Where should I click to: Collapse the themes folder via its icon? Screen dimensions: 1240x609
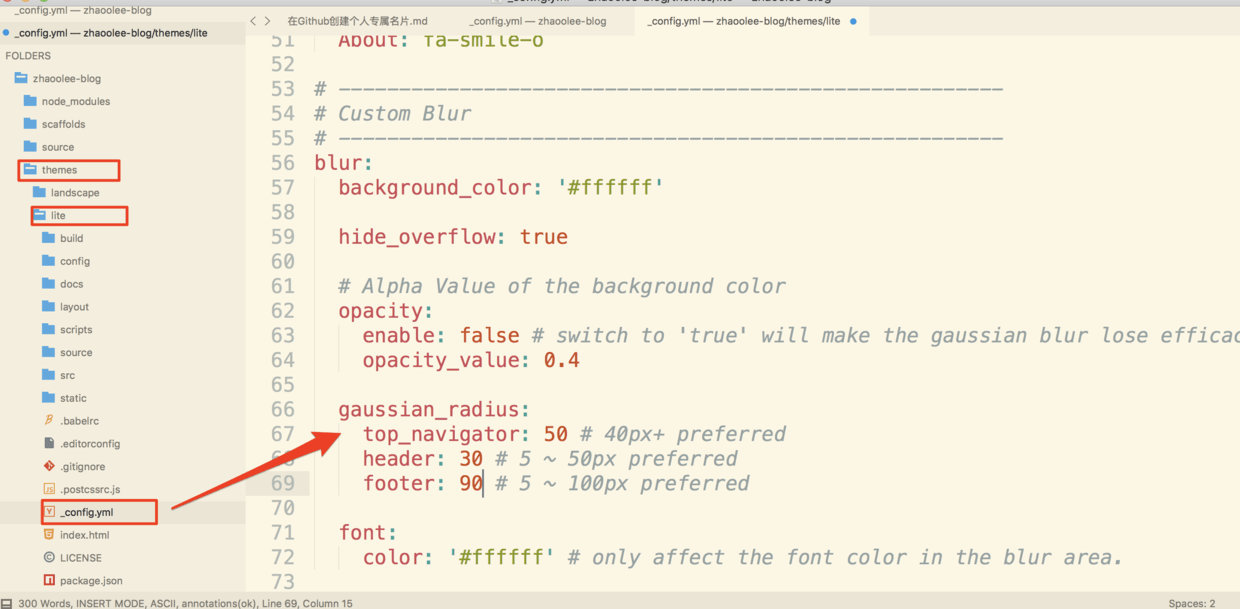[30, 170]
